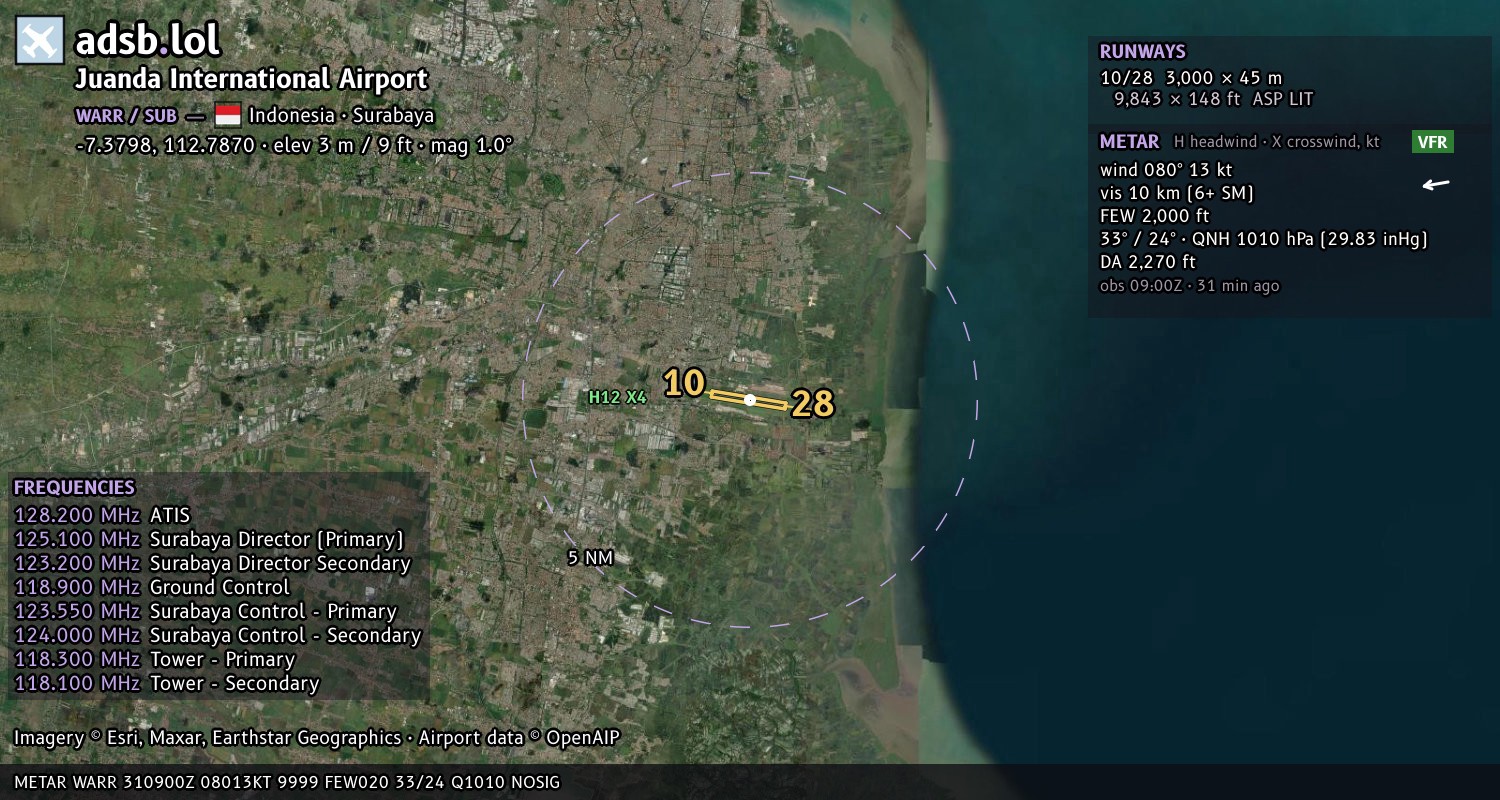Click the H12 X4 wind component label
This screenshot has width=1500, height=800.
click(x=617, y=397)
